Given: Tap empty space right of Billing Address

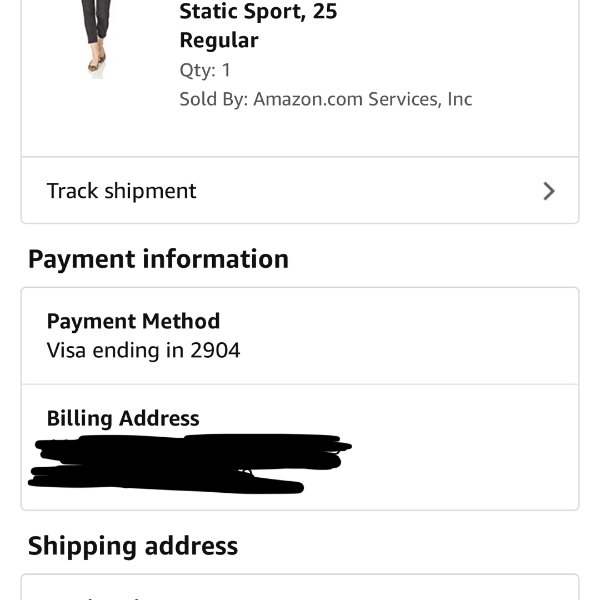Looking at the screenshot, I should pyautogui.click(x=386, y=418).
